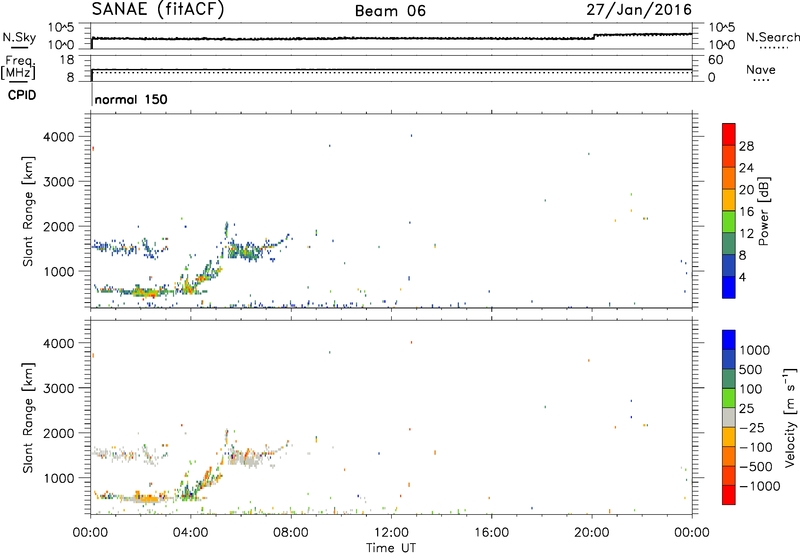
Task: Select the 60 tick on Nave axis
Action: tap(715, 60)
